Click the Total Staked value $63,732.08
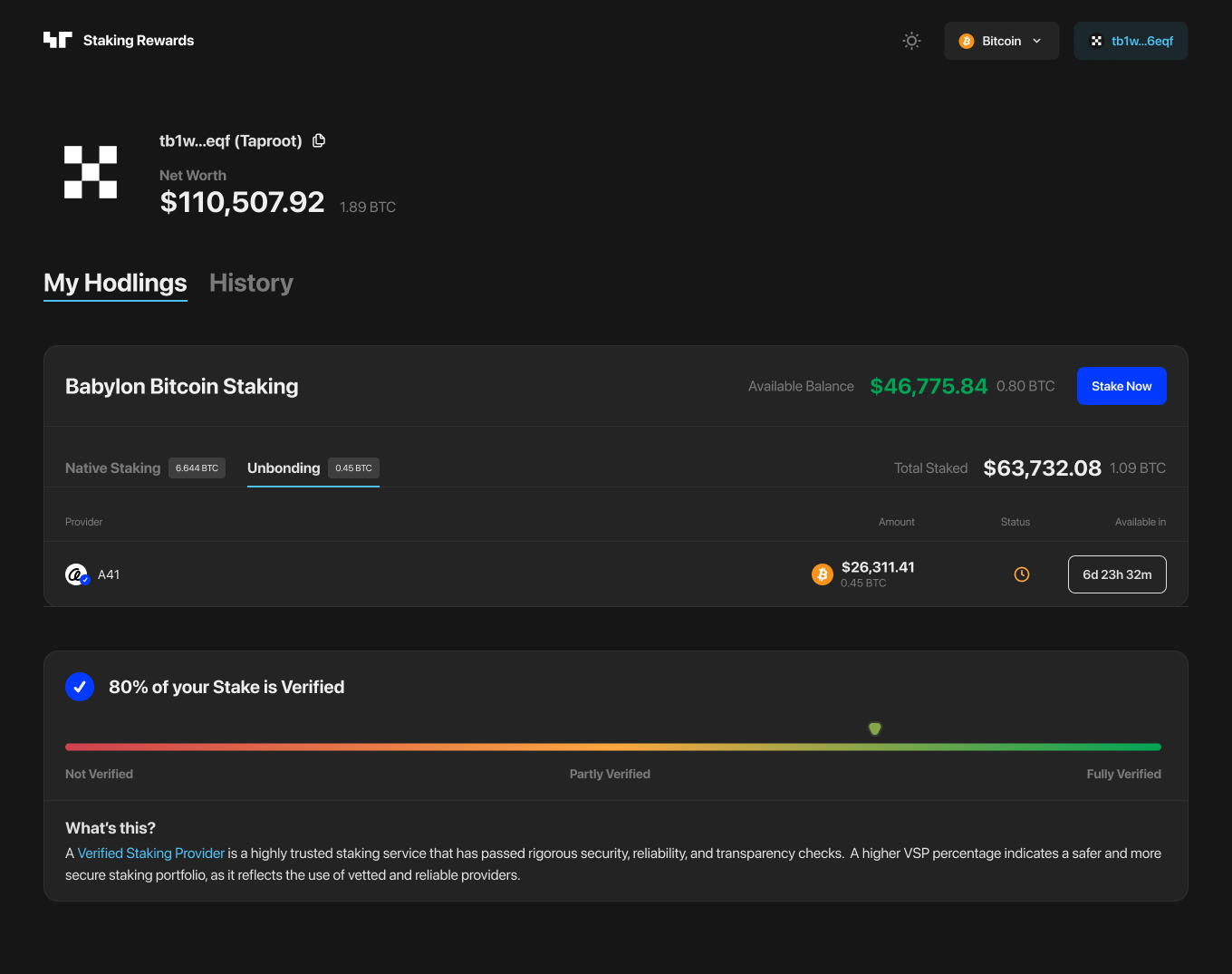Screen dimensions: 1232x974 pyautogui.click(x=1043, y=468)
